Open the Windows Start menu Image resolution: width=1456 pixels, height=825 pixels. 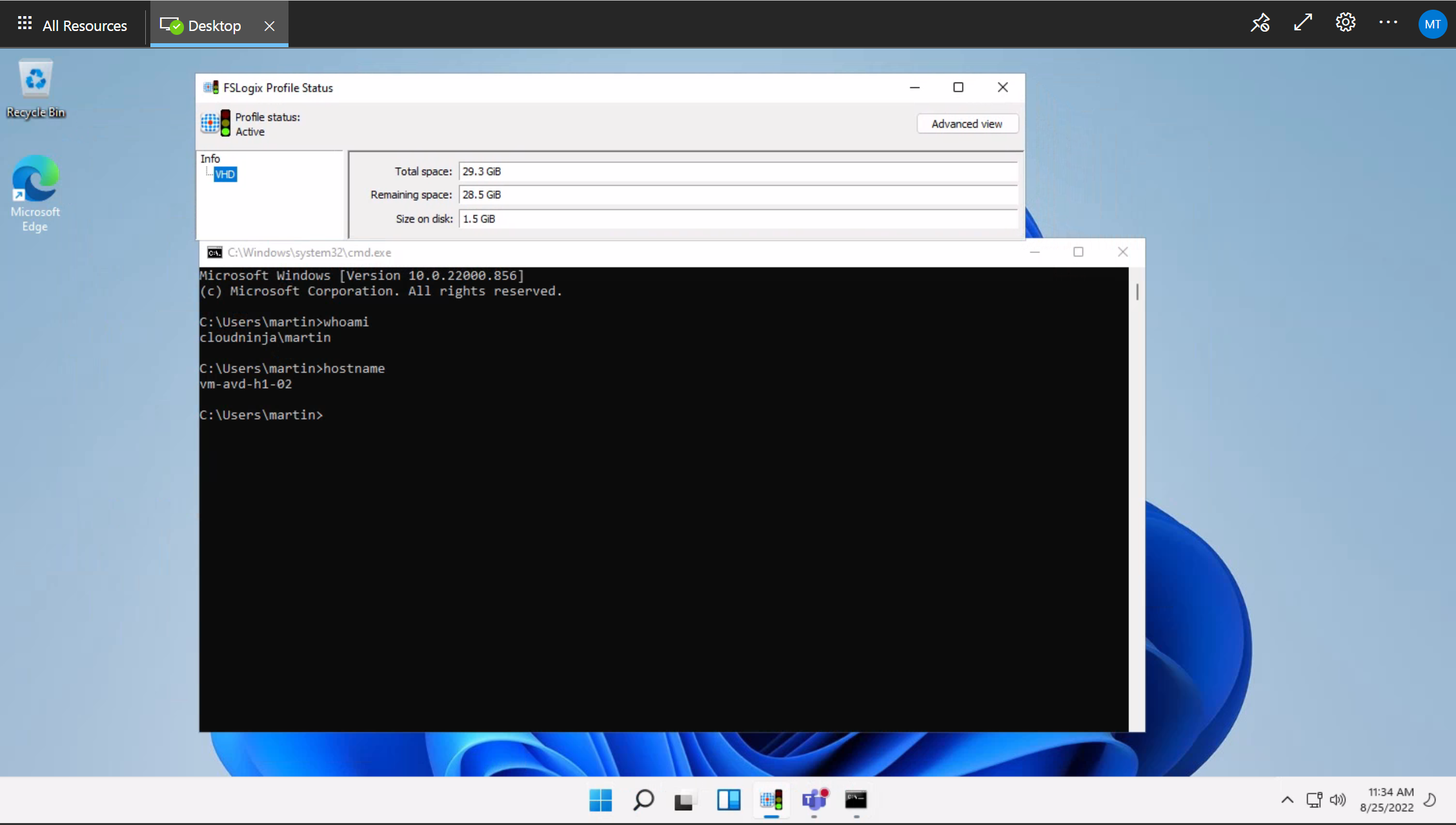tap(600, 800)
